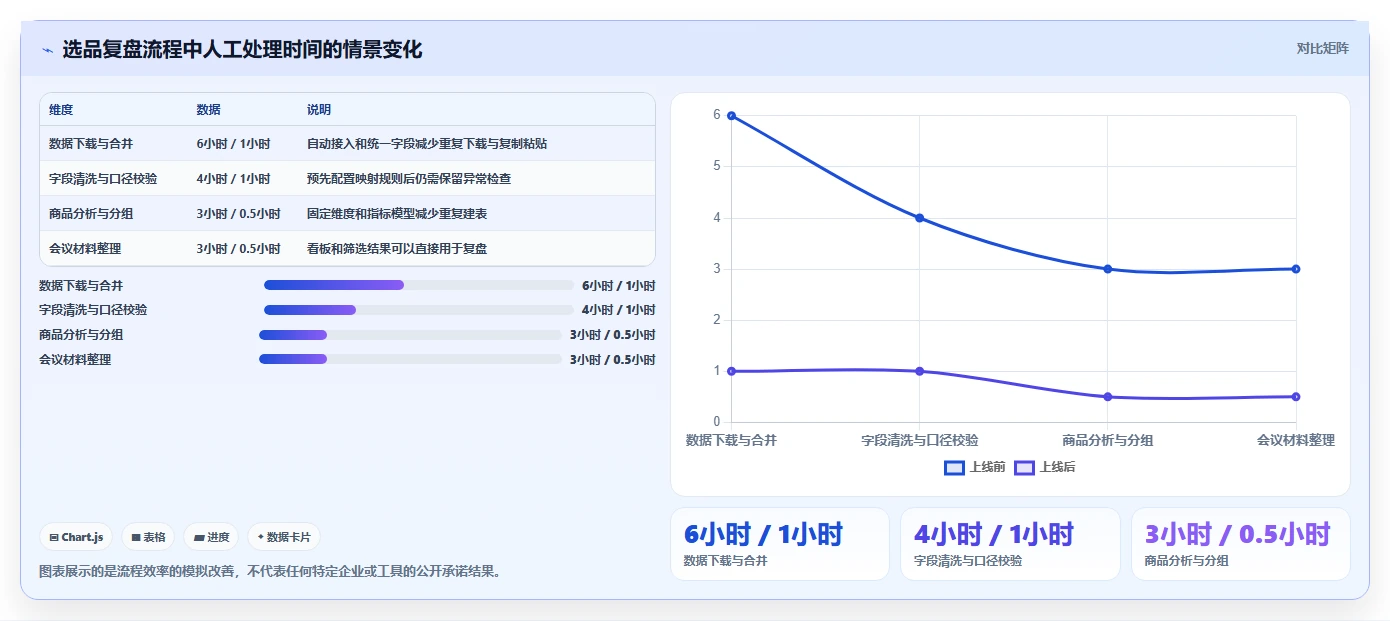This screenshot has width=1390, height=621.
Task: Click table cell 字段清洗与口径校验
Action: [x=103, y=179]
